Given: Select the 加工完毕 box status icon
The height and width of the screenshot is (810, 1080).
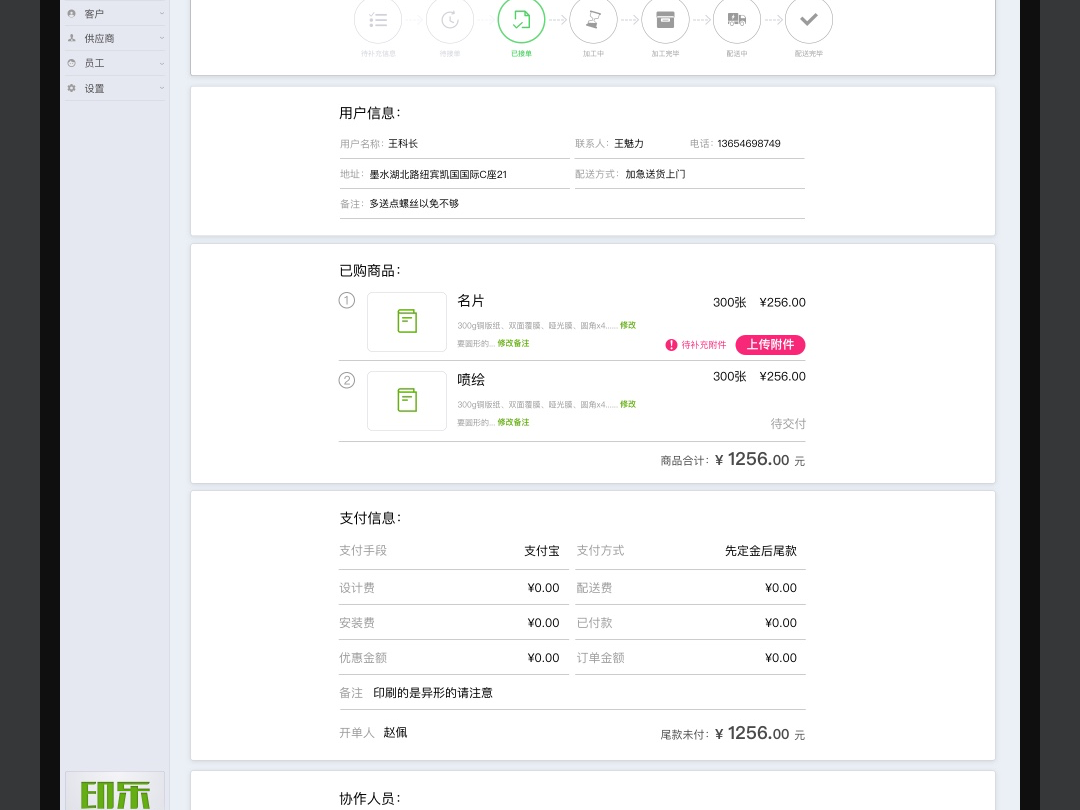Looking at the screenshot, I should (x=665, y=19).
